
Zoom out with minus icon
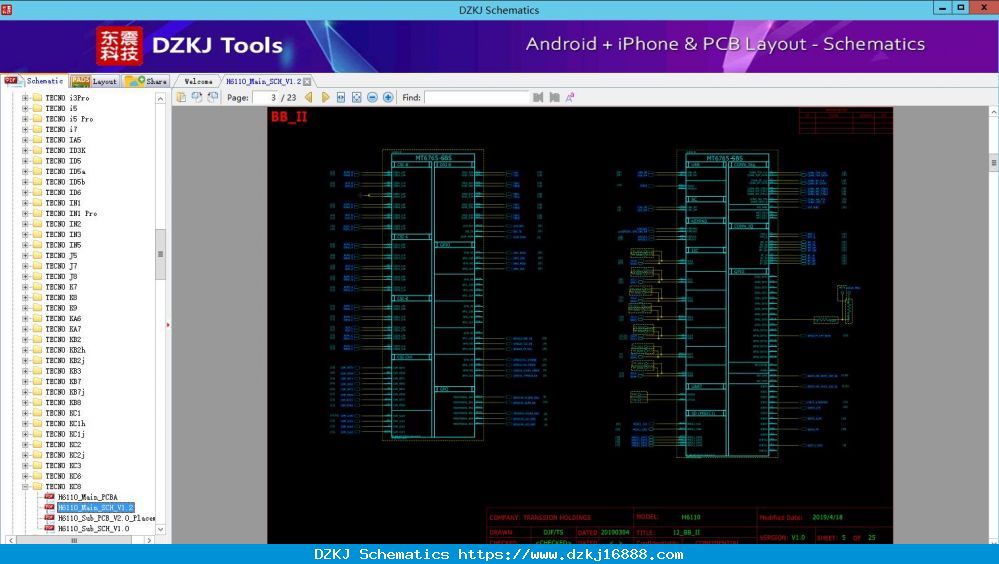pos(372,98)
